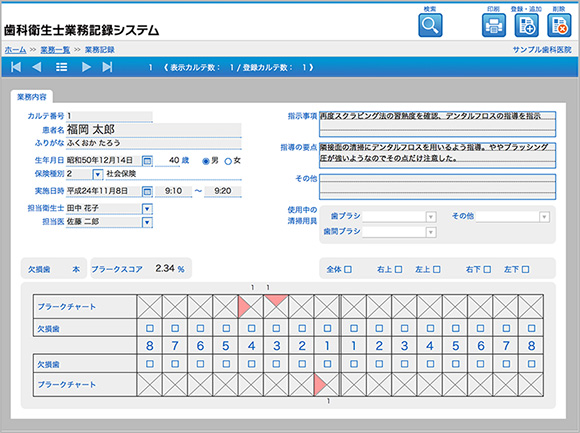Click the 業務記録 breadcrumb
Viewport: 580px width, 433px height.
[100, 50]
